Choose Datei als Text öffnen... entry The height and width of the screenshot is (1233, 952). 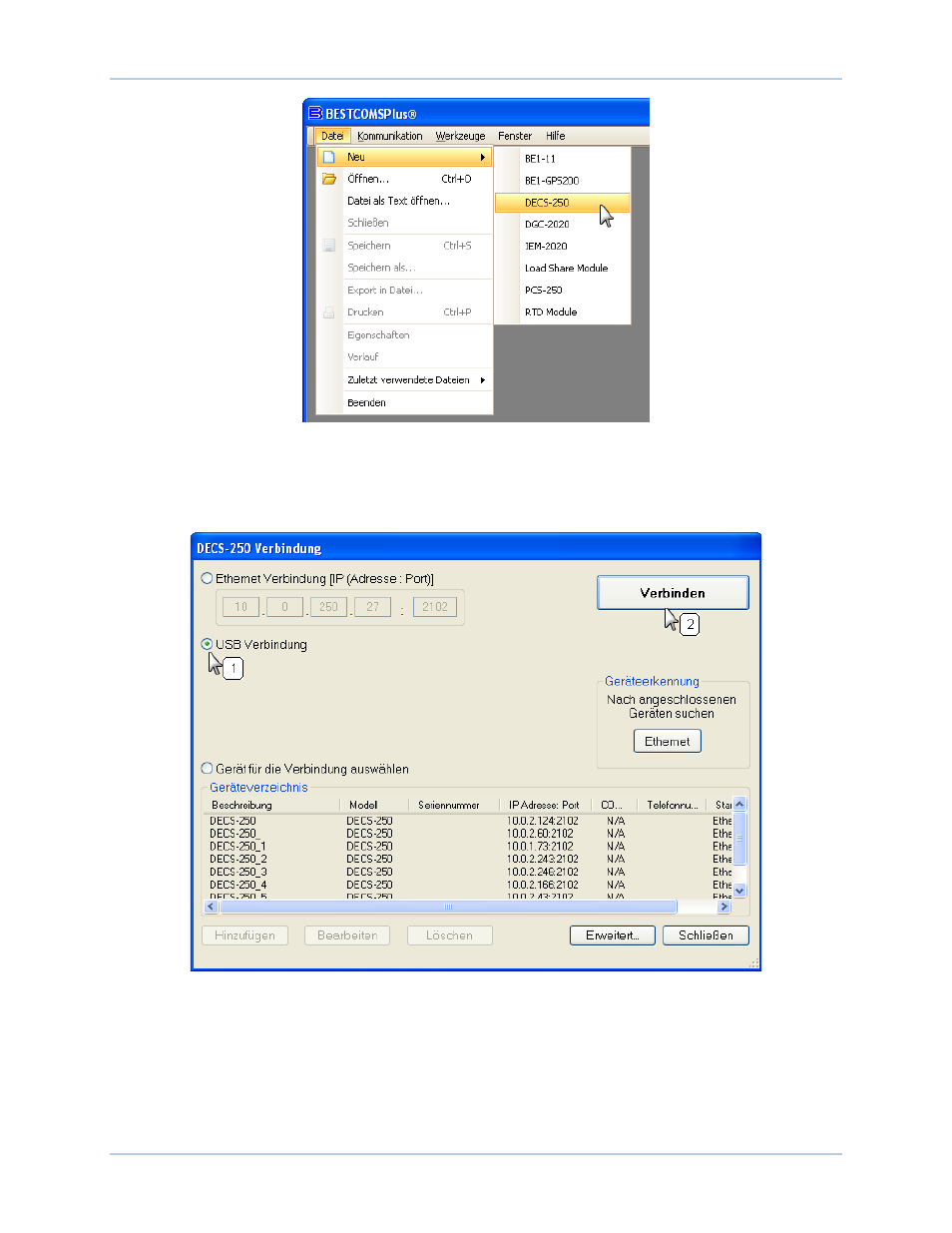(404, 201)
